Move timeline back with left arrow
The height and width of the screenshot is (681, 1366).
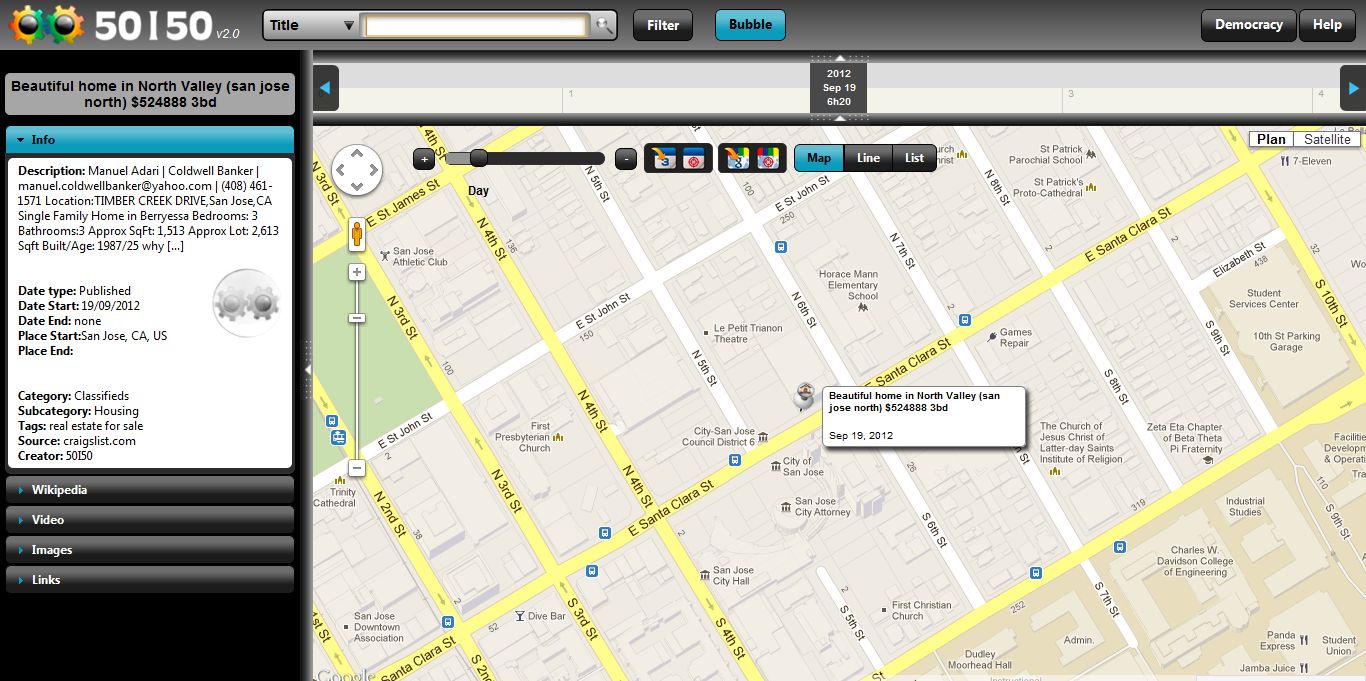[326, 88]
